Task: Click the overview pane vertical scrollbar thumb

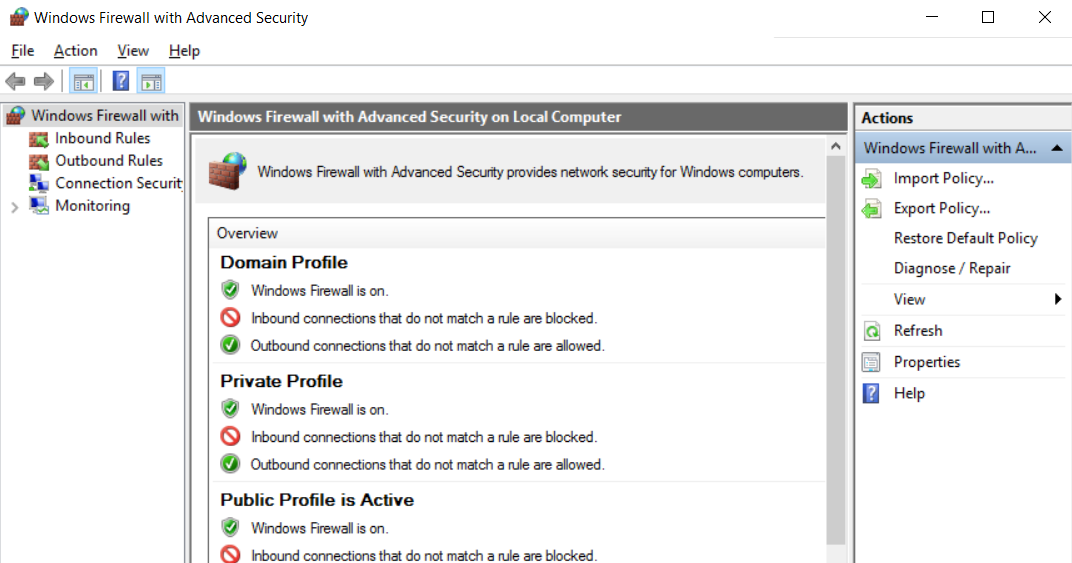Action: (x=835, y=350)
